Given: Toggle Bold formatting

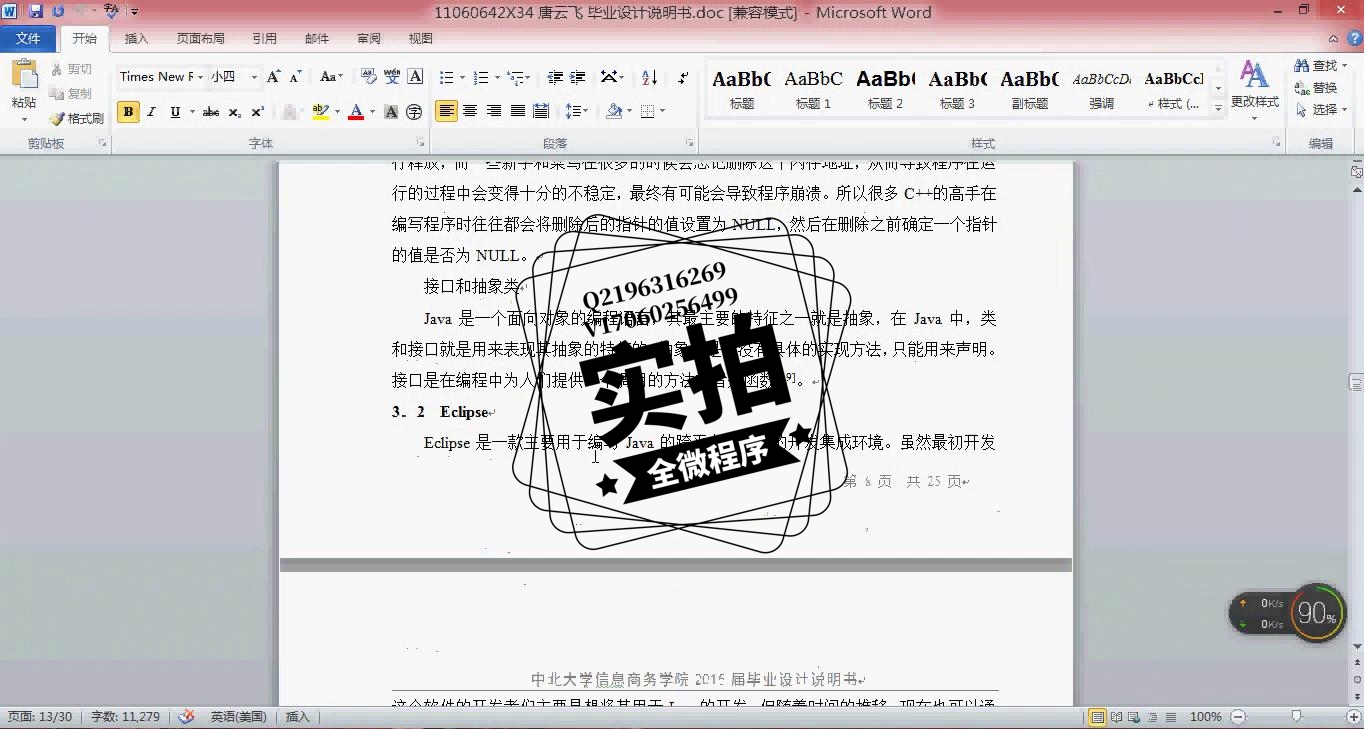Looking at the screenshot, I should pos(128,112).
